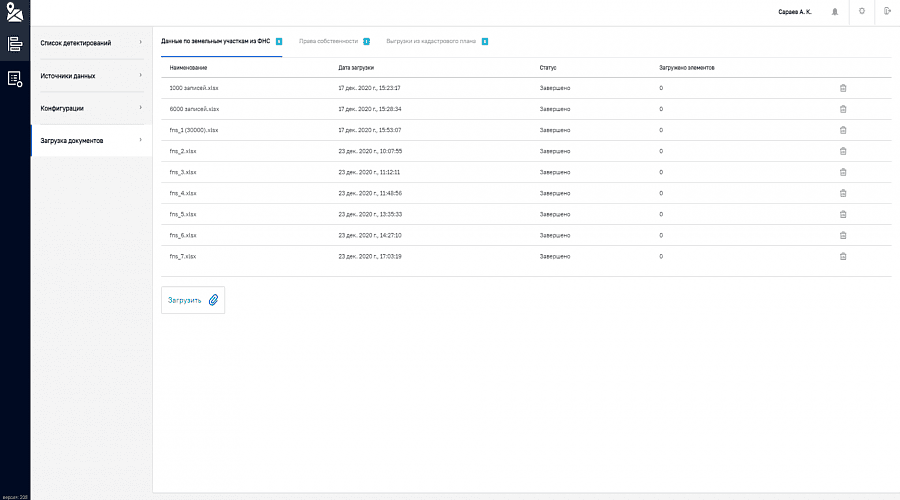This screenshot has height=500, width=900.
Task: Switch to the Права собственности tab
Action: (x=328, y=41)
